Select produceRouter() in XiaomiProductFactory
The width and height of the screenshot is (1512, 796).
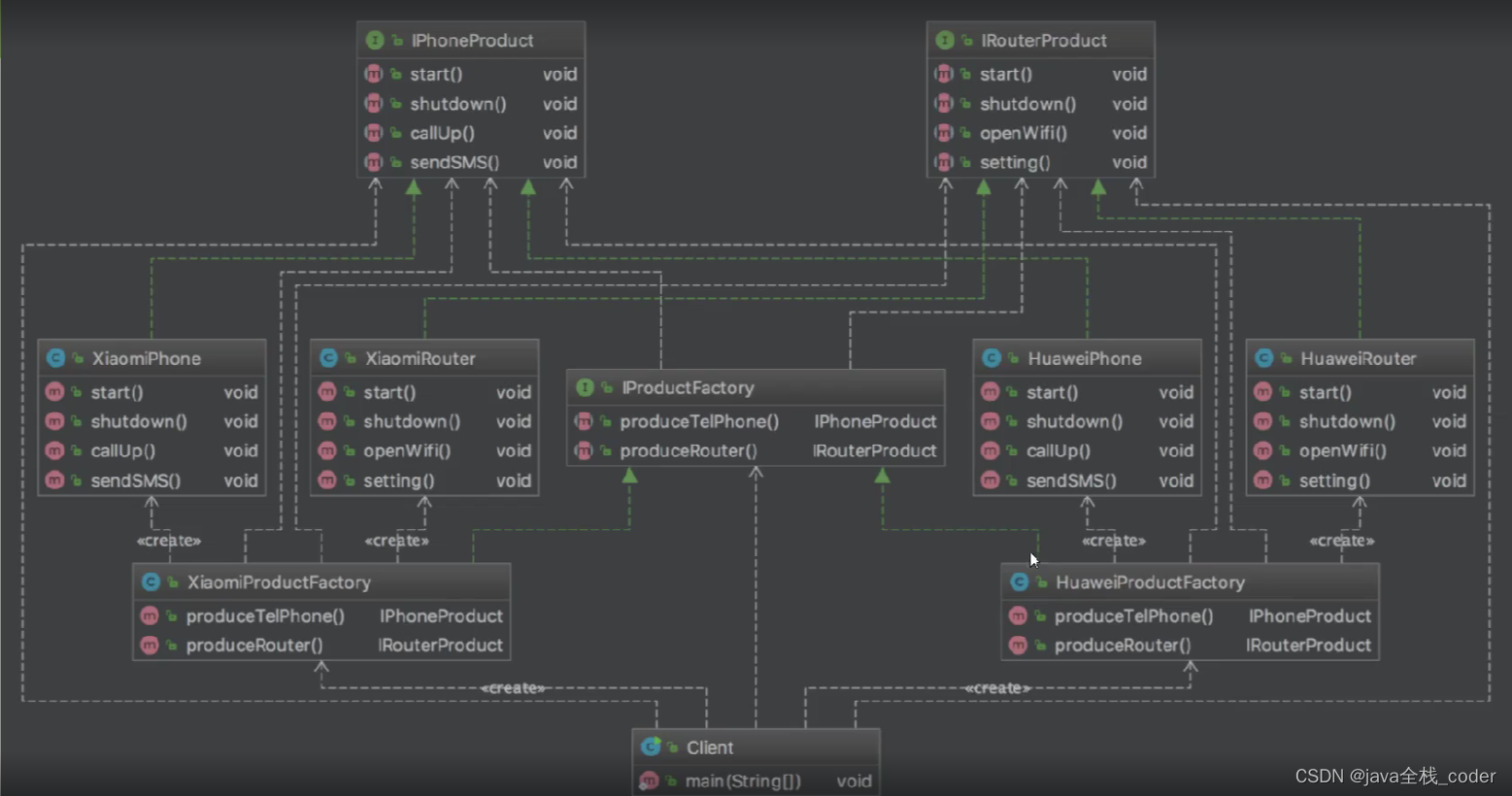coord(321,645)
